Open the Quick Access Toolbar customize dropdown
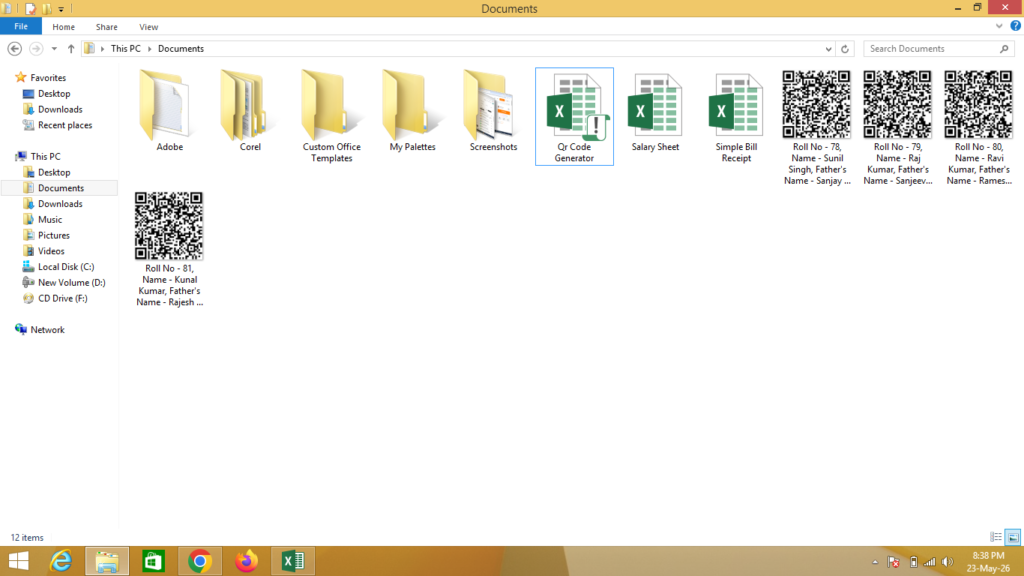Viewport: 1024px width, 576px height. coord(61,9)
